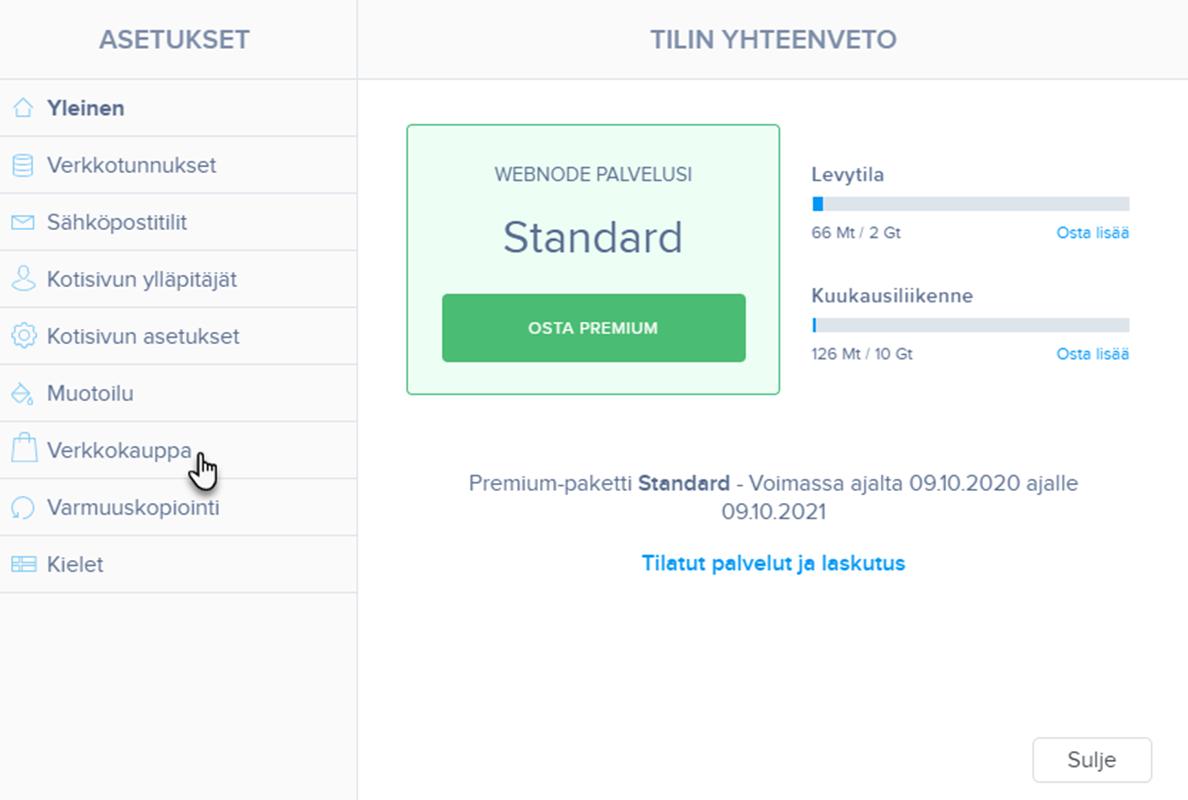The width and height of the screenshot is (1188, 800).
Task: Click the person icon for Kotisivun ylläpitäjät
Action: (23, 279)
